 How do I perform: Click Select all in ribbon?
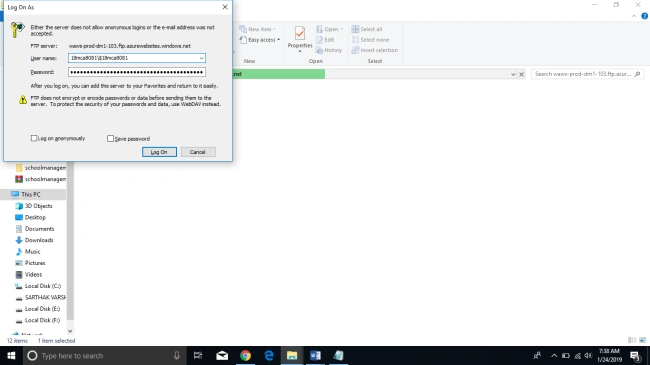pyautogui.click(x=367, y=29)
